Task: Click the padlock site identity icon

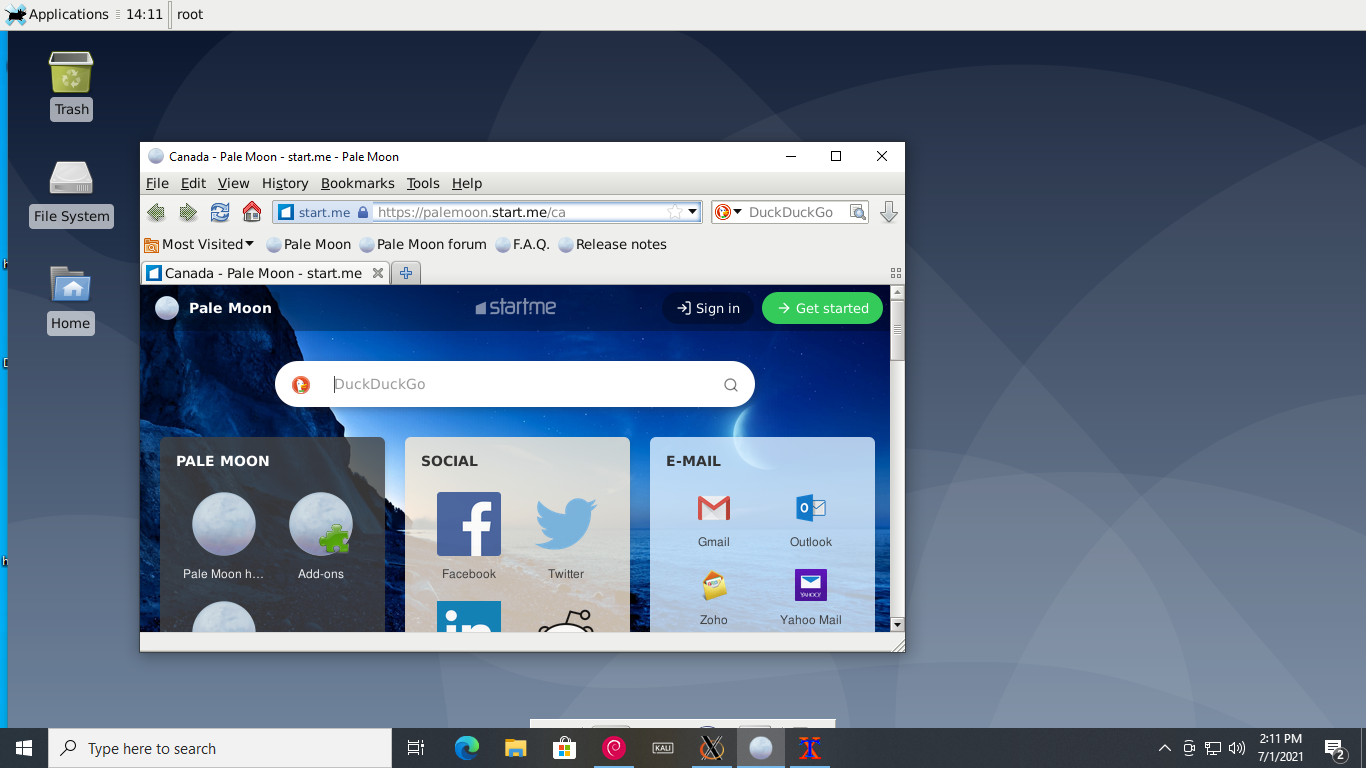Action: (x=363, y=212)
